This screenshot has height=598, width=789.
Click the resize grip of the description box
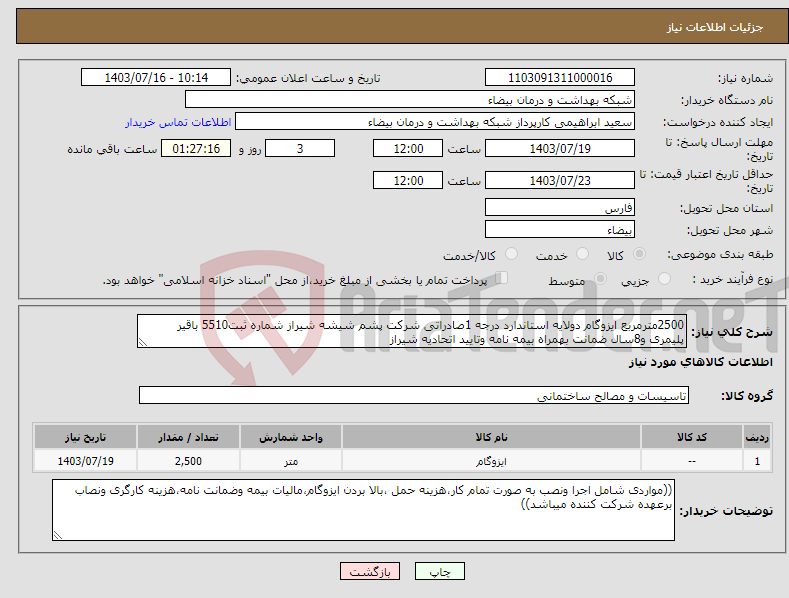[143, 342]
